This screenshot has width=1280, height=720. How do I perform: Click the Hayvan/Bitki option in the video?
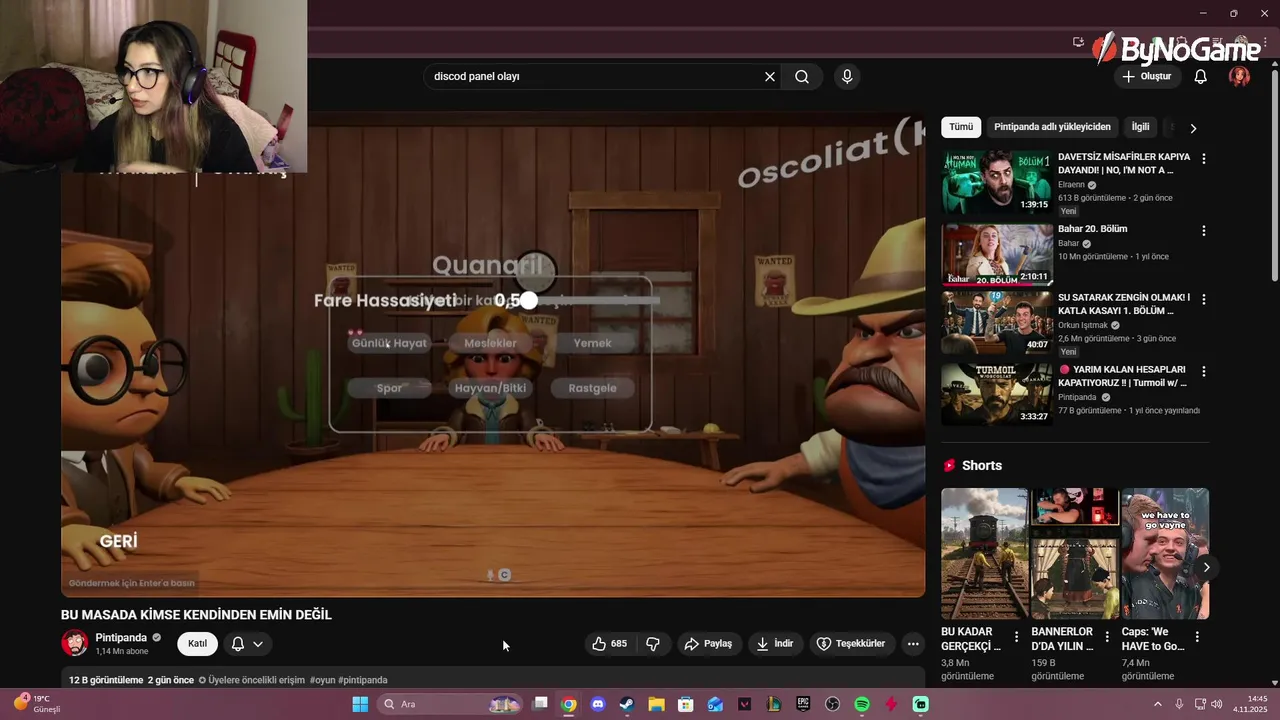(490, 388)
